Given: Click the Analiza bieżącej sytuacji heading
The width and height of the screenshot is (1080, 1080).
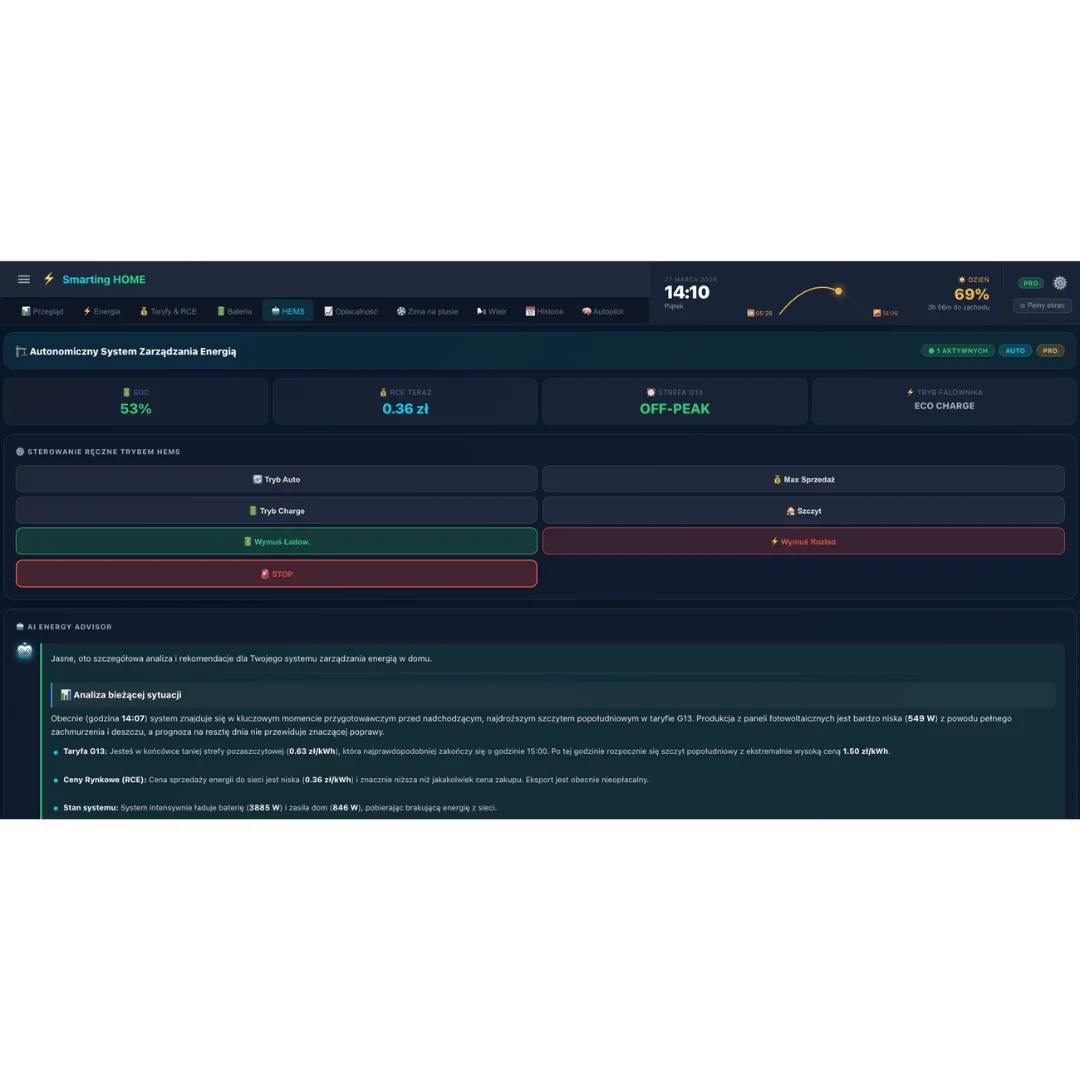Looking at the screenshot, I should (127, 695).
